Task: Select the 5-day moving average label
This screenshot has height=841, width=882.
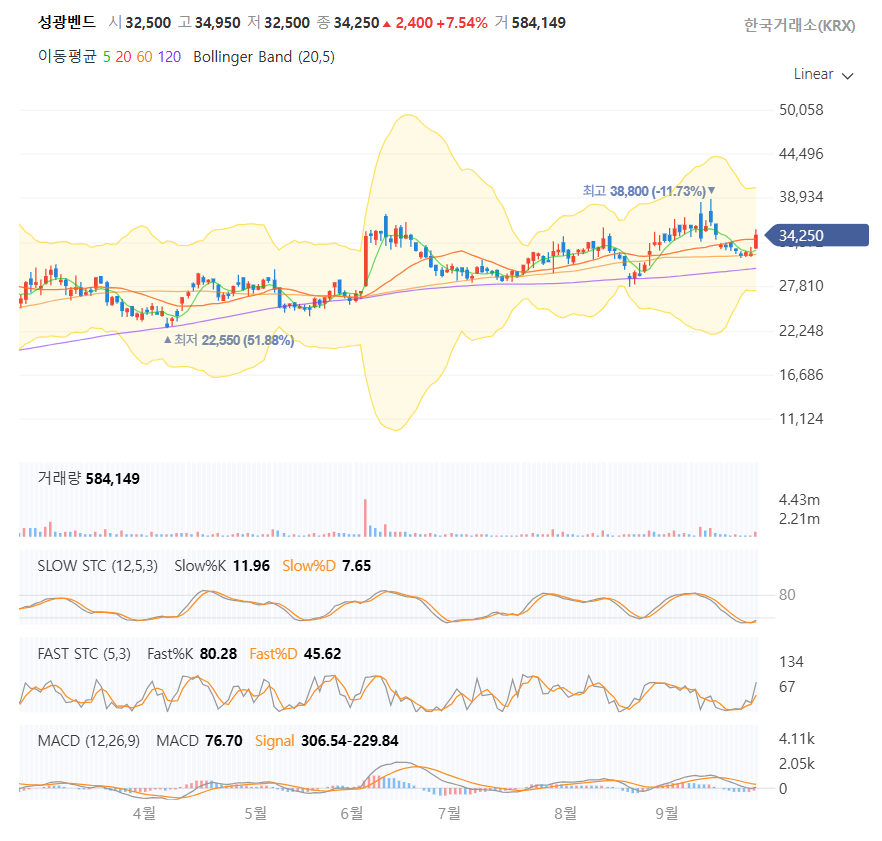Action: (x=106, y=57)
